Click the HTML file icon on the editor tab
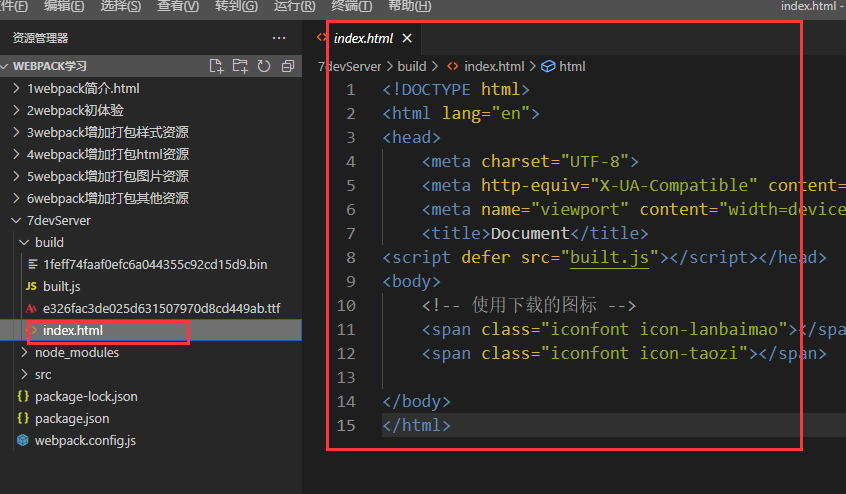Image resolution: width=846 pixels, height=494 pixels. [322, 37]
